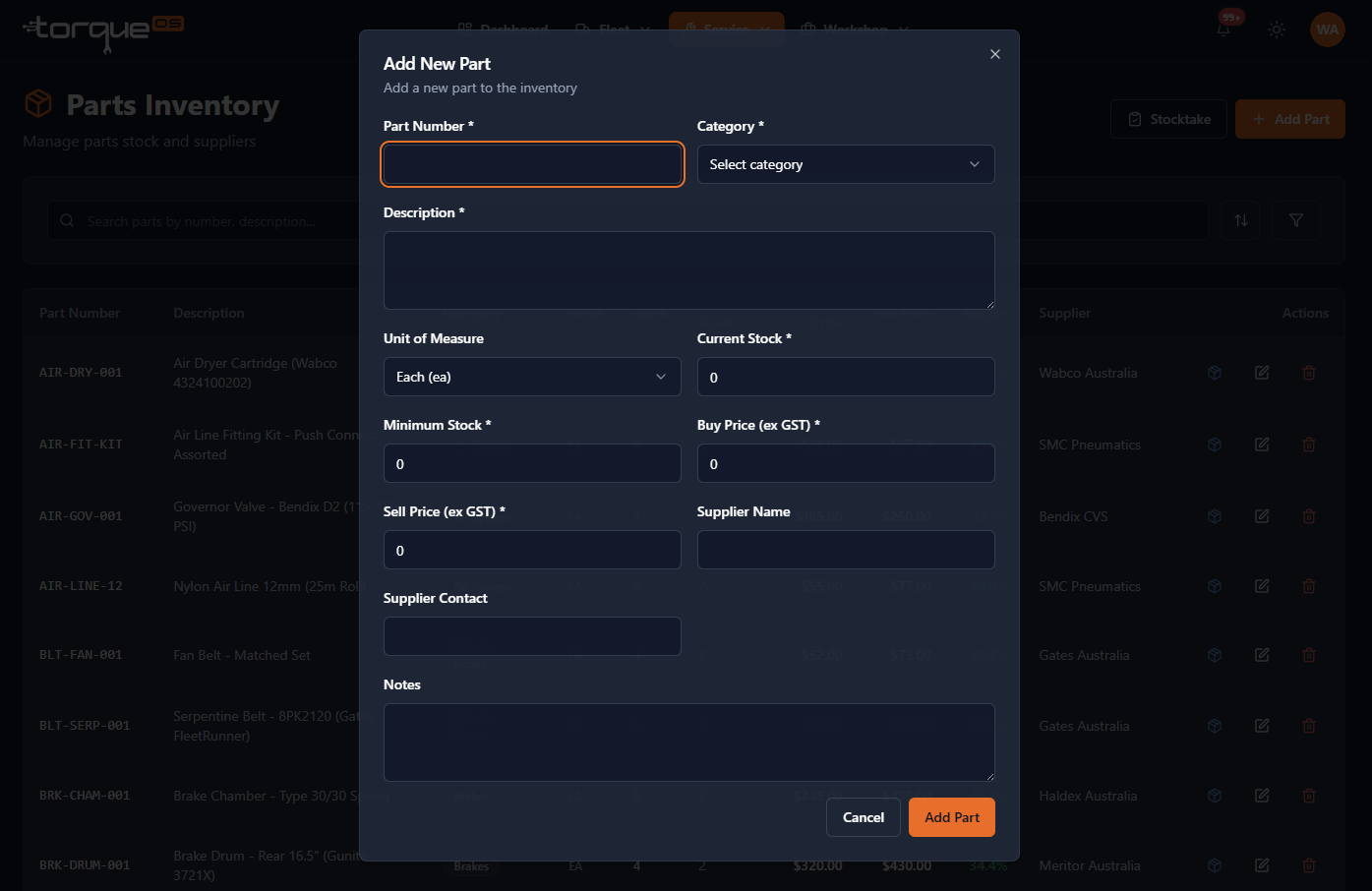Delete the BLT-SERP-001 part

click(x=1309, y=726)
